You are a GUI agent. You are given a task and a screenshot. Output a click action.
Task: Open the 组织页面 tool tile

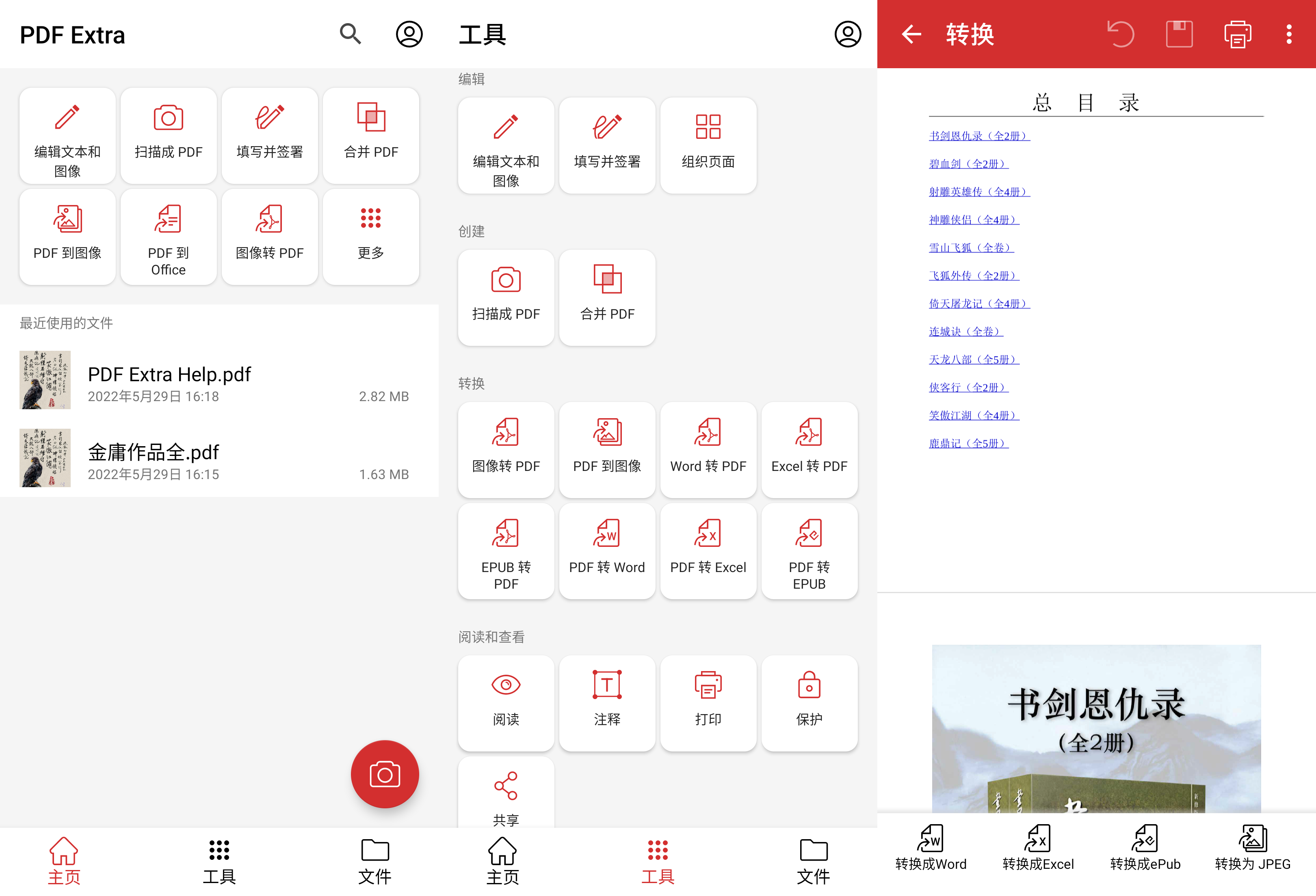coord(708,145)
